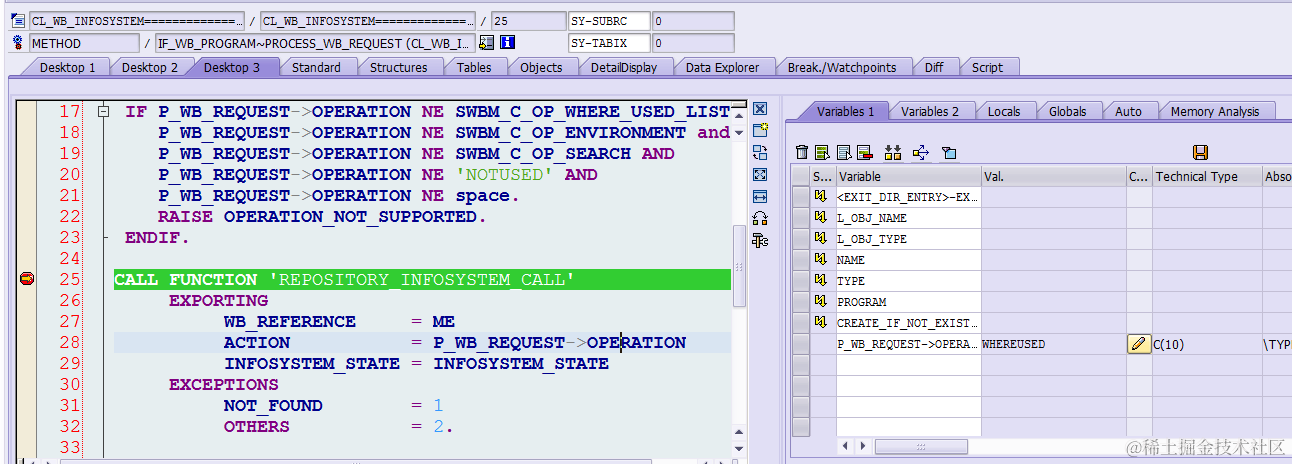This screenshot has height=464, width=1292.
Task: Click the program icon left of CL_WB_INFOSYSTEM field
Action: pyautogui.click(x=20, y=21)
